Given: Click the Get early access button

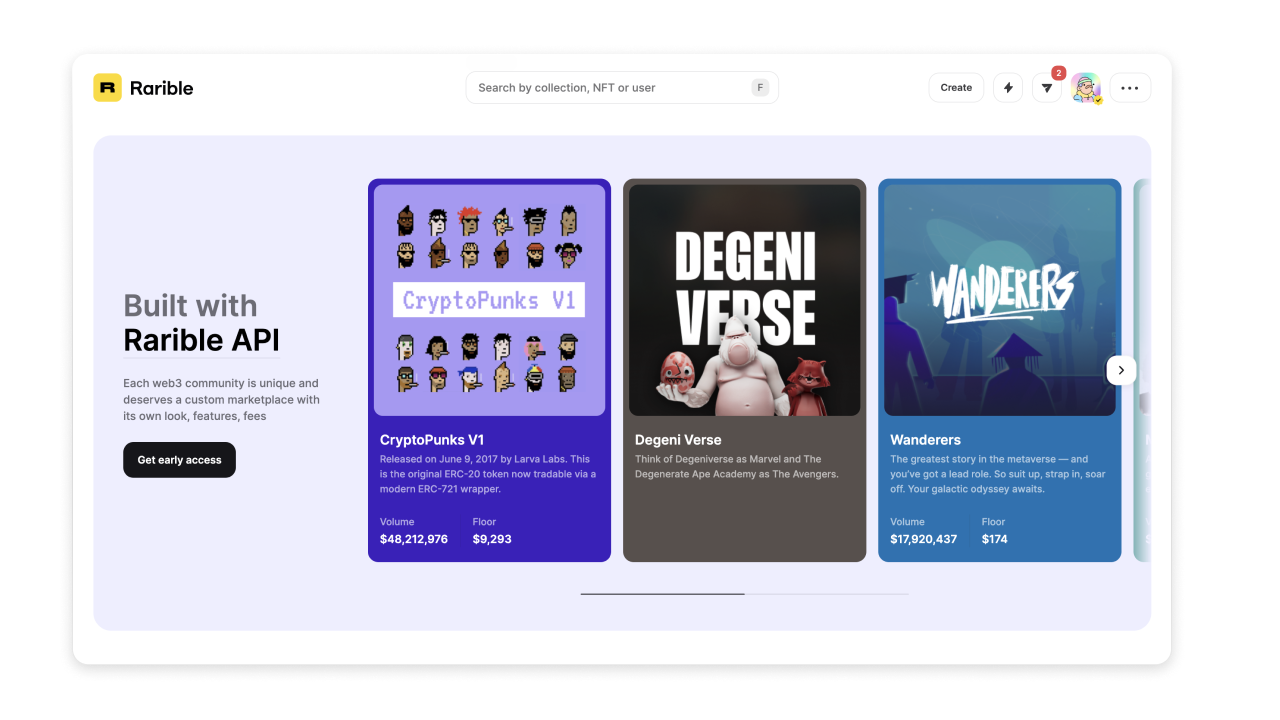Looking at the screenshot, I should pos(180,460).
